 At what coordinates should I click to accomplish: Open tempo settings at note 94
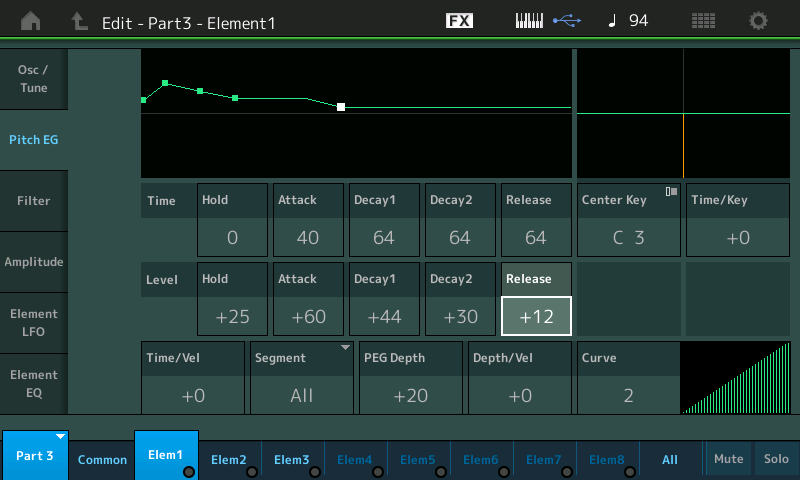[x=628, y=21]
